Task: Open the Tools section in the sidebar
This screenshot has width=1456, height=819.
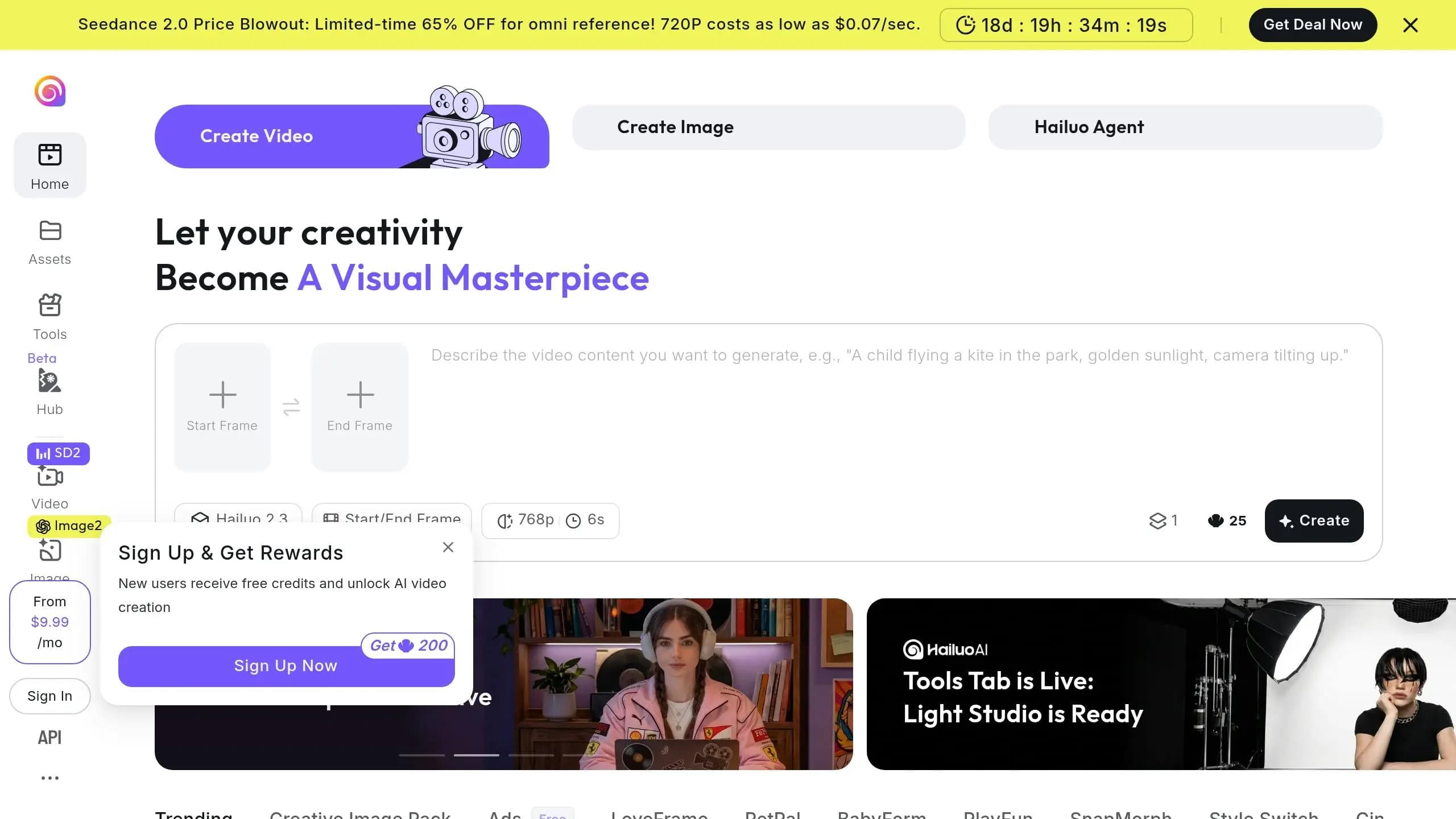Action: click(x=50, y=317)
